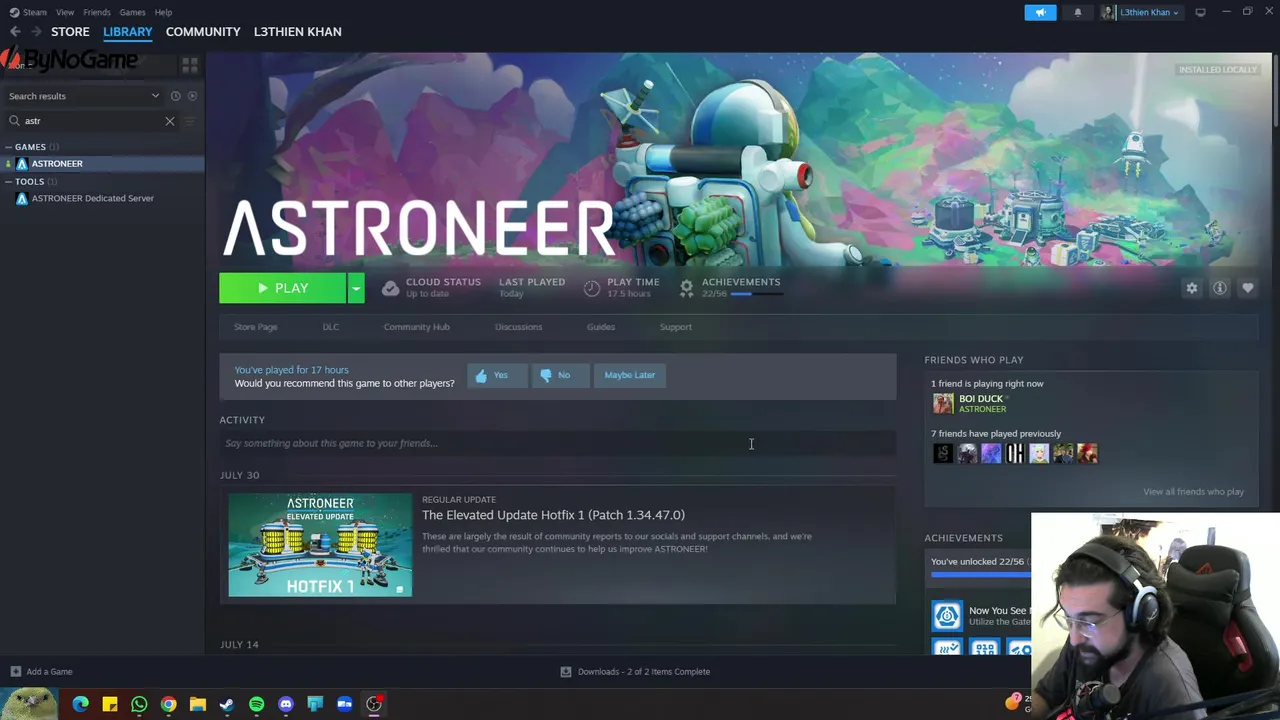The height and width of the screenshot is (720, 1280).
Task: Go to the STORE tab
Action: pos(70,32)
